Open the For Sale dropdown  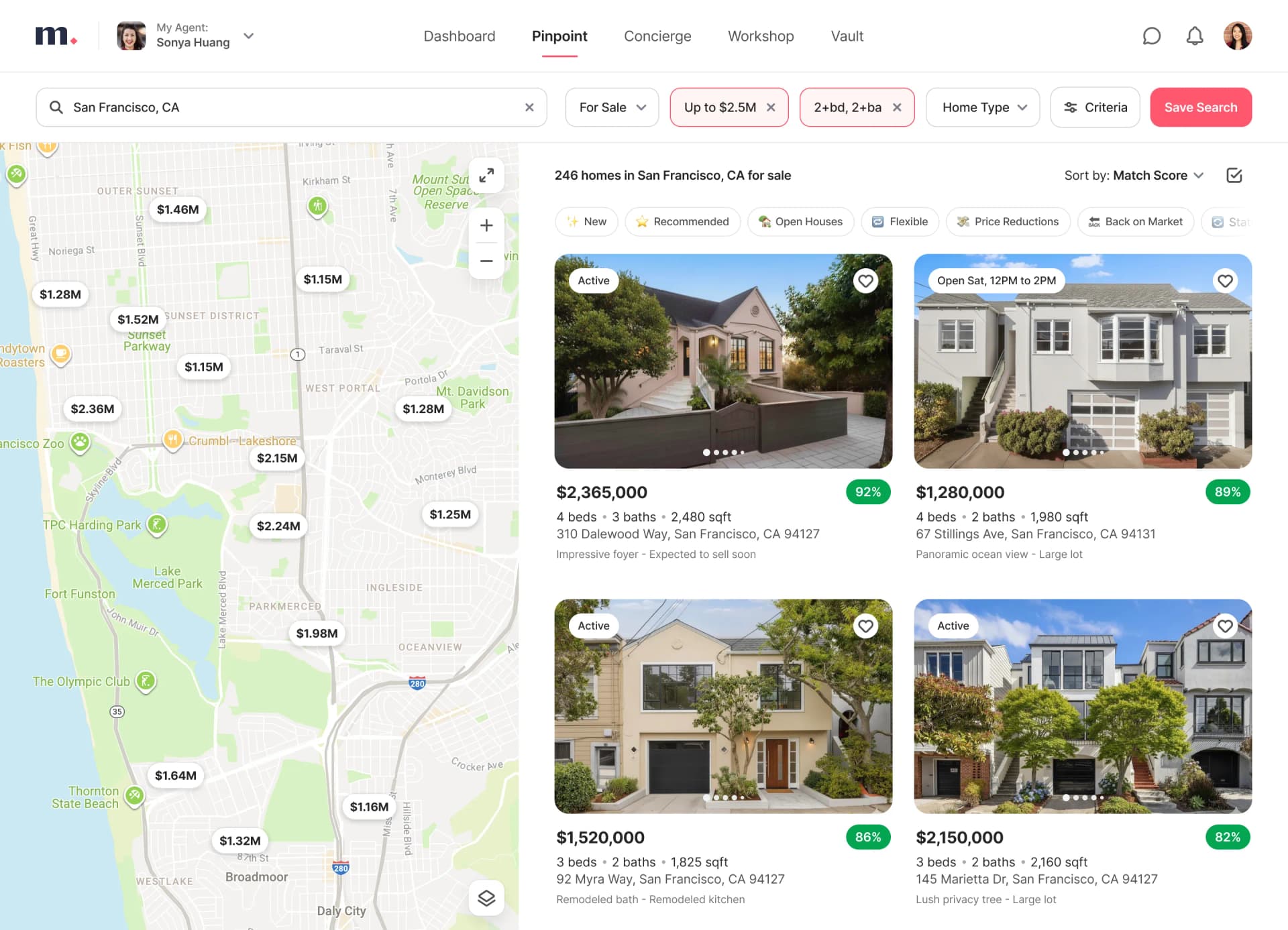[611, 107]
